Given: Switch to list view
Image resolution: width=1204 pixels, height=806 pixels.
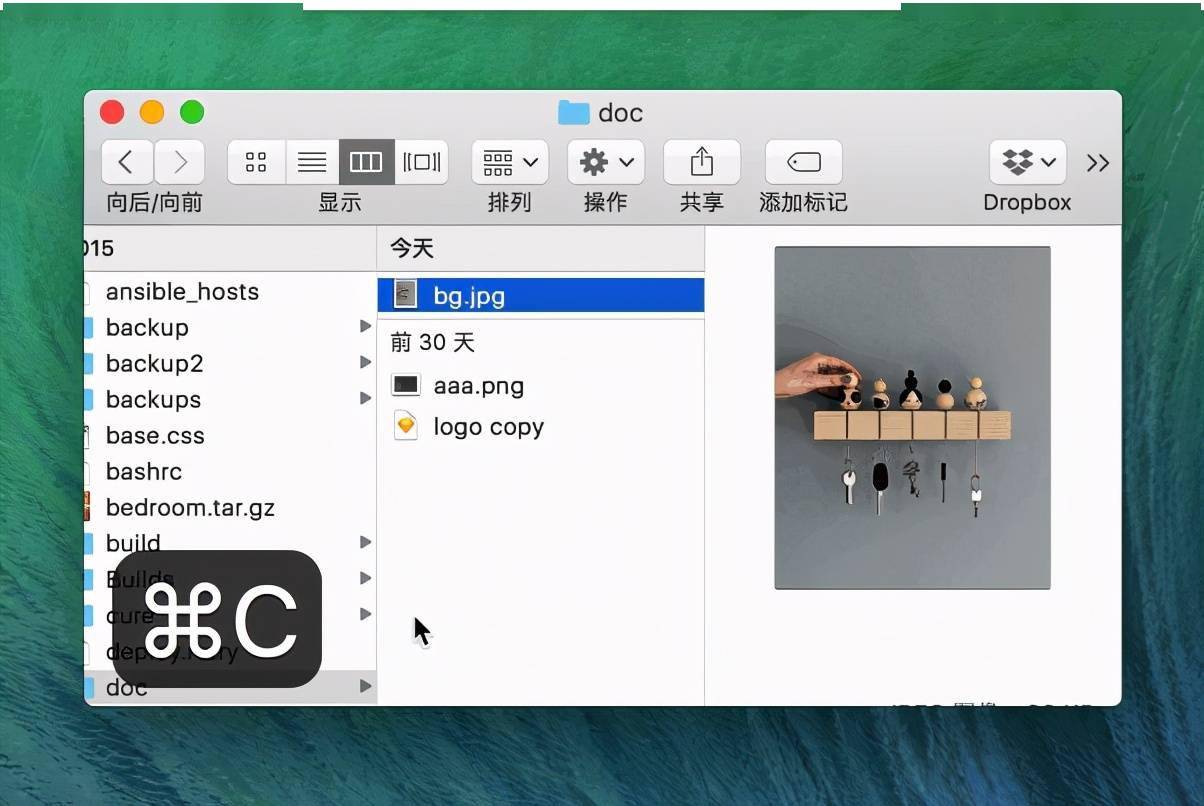Looking at the screenshot, I should point(312,162).
